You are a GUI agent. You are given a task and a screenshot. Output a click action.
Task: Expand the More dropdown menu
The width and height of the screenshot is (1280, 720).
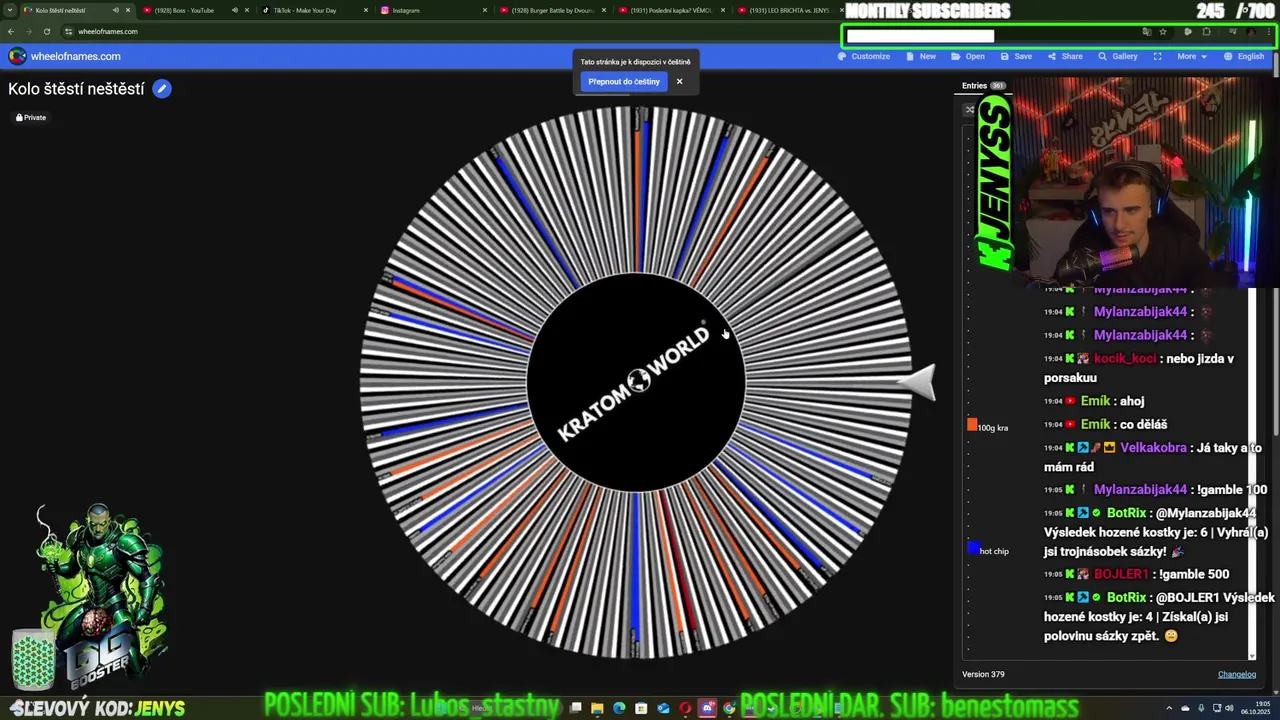1191,56
